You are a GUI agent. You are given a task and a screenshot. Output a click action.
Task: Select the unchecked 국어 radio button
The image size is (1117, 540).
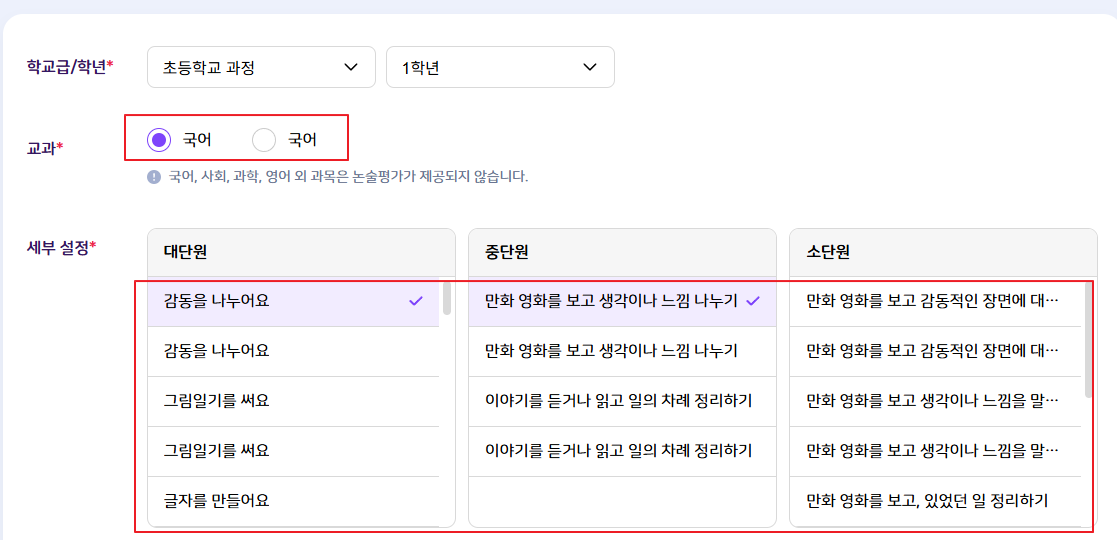click(x=264, y=140)
